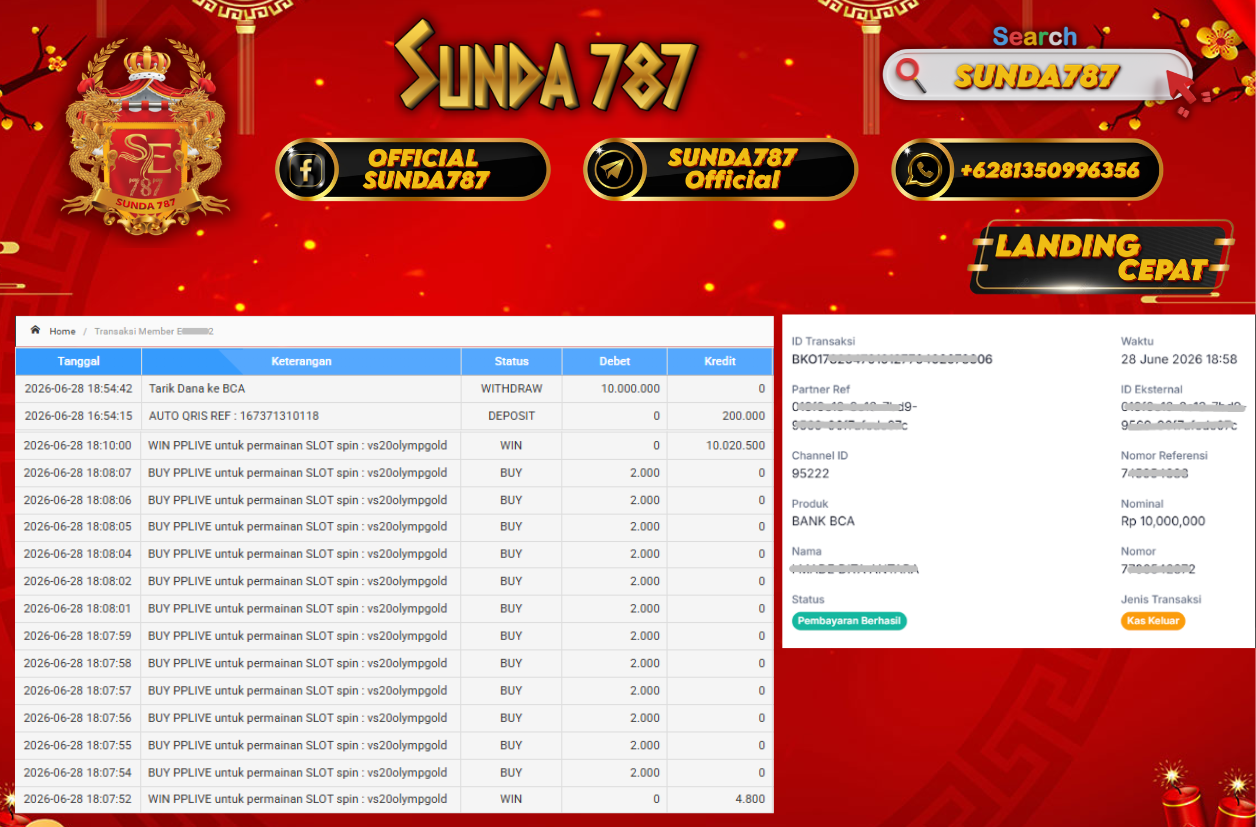Click the Kas Keluar badge
1256x827 pixels.
click(1153, 621)
